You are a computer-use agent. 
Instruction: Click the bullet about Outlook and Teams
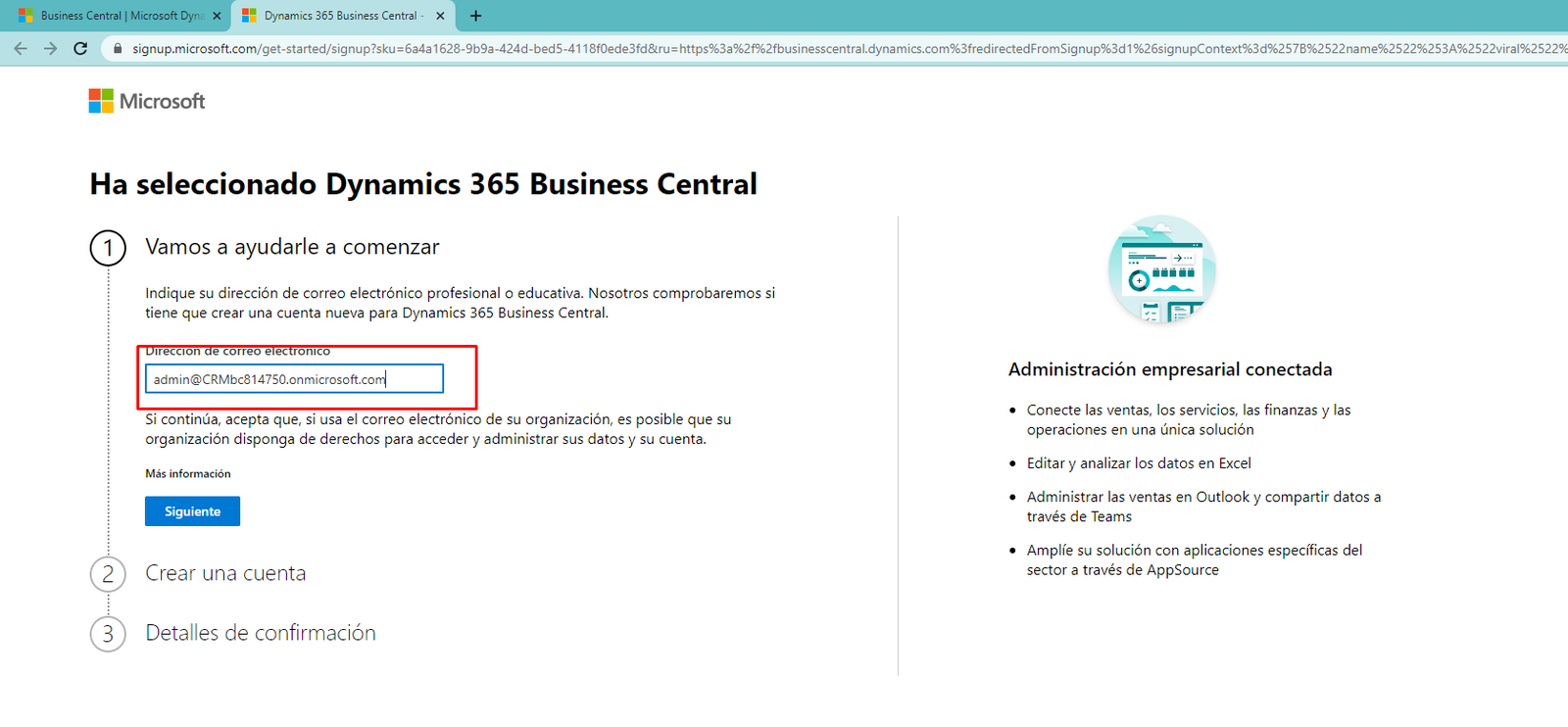[1203, 507]
